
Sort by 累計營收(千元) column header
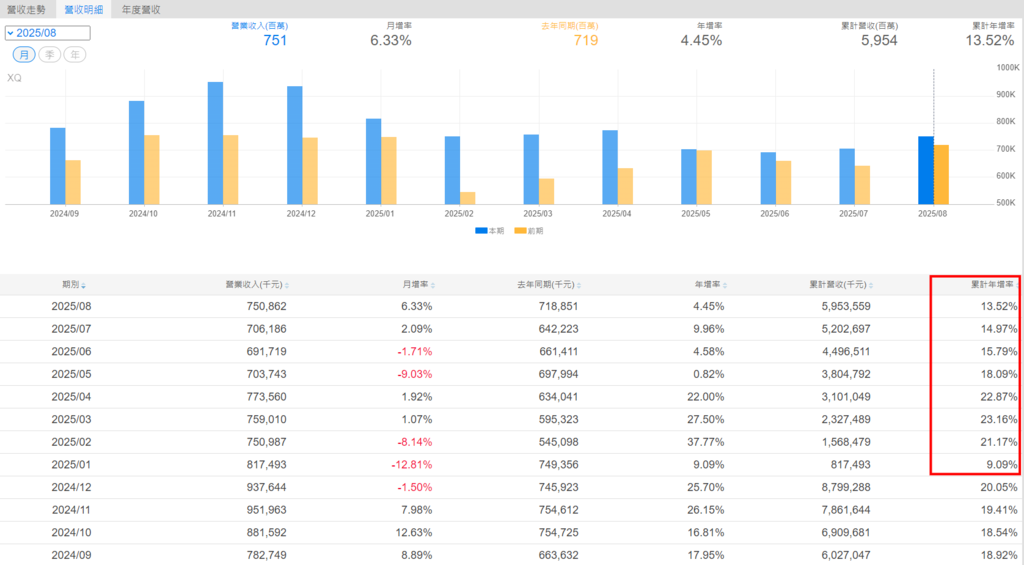point(841,285)
